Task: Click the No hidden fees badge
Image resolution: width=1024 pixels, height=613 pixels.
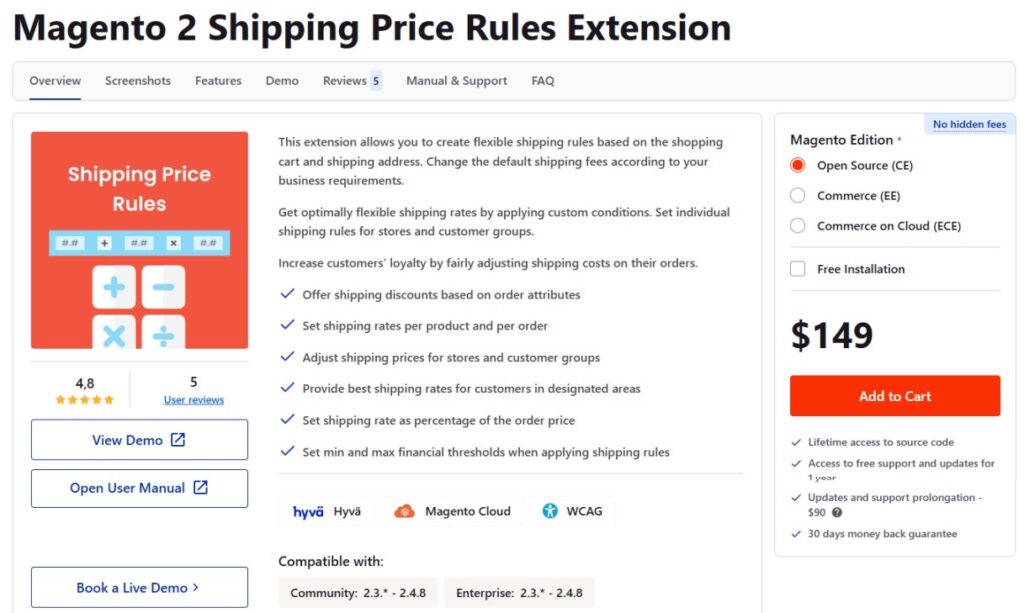Action: tap(969, 125)
